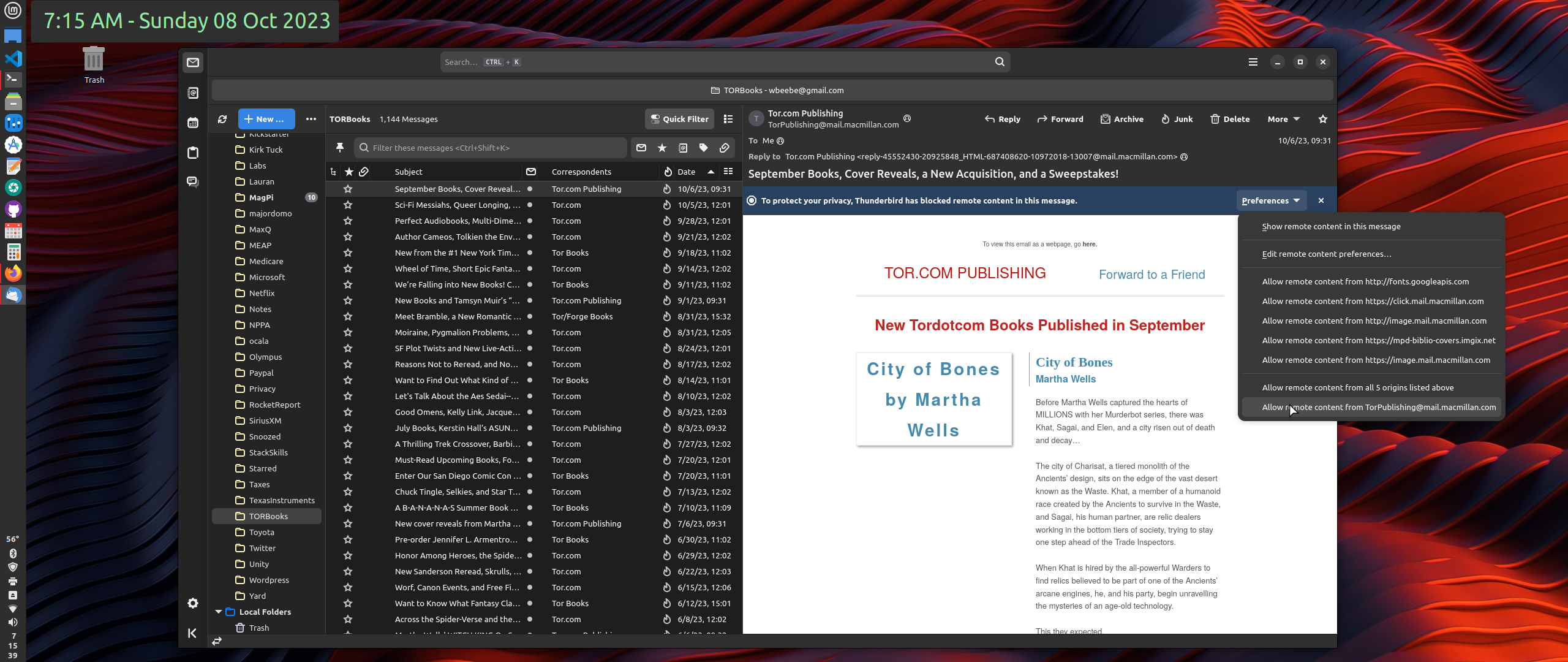Open the Address Book space
Viewport: 1568px width, 662px height.
193,93
